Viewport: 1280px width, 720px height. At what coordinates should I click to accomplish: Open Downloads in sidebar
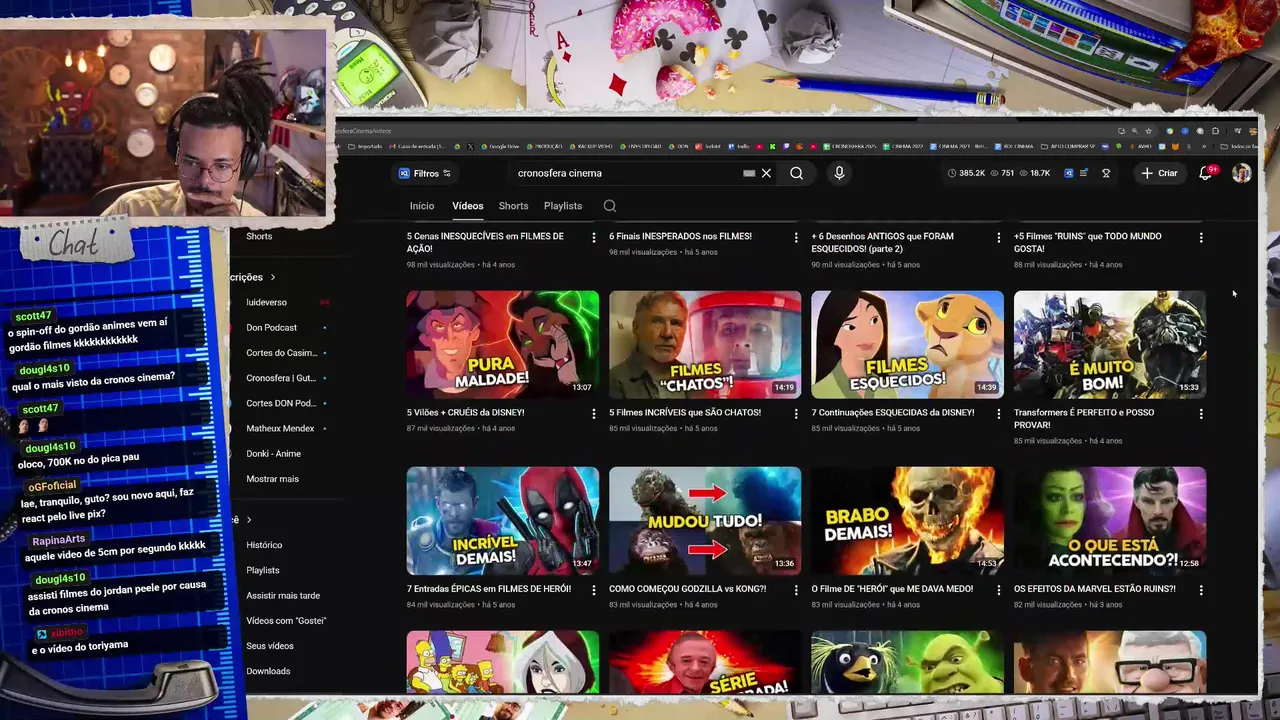tap(268, 671)
